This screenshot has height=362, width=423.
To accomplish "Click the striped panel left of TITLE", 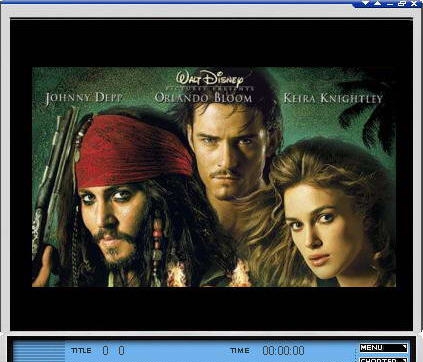I will tap(39, 352).
